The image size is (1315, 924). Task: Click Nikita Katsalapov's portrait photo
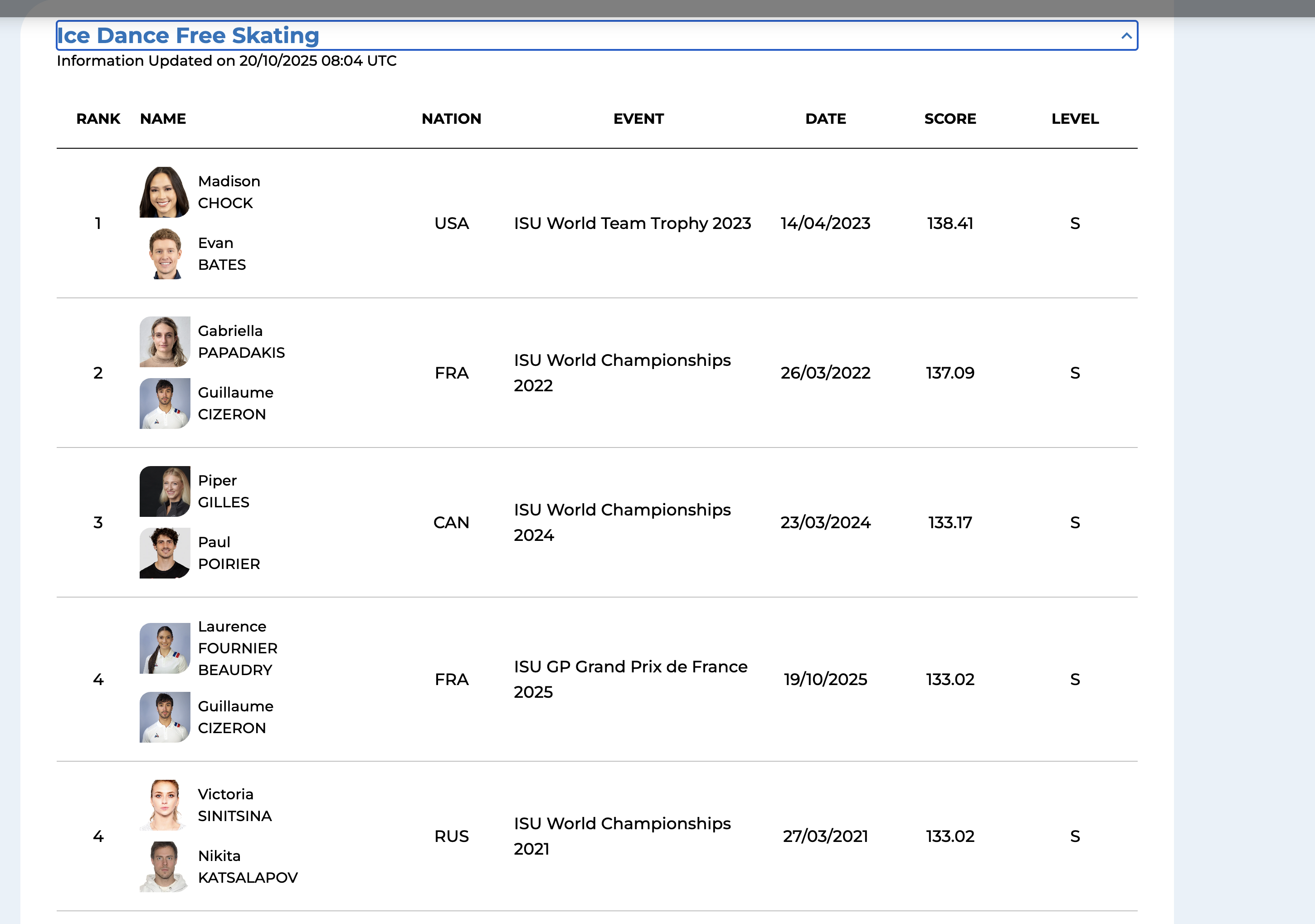[165, 866]
